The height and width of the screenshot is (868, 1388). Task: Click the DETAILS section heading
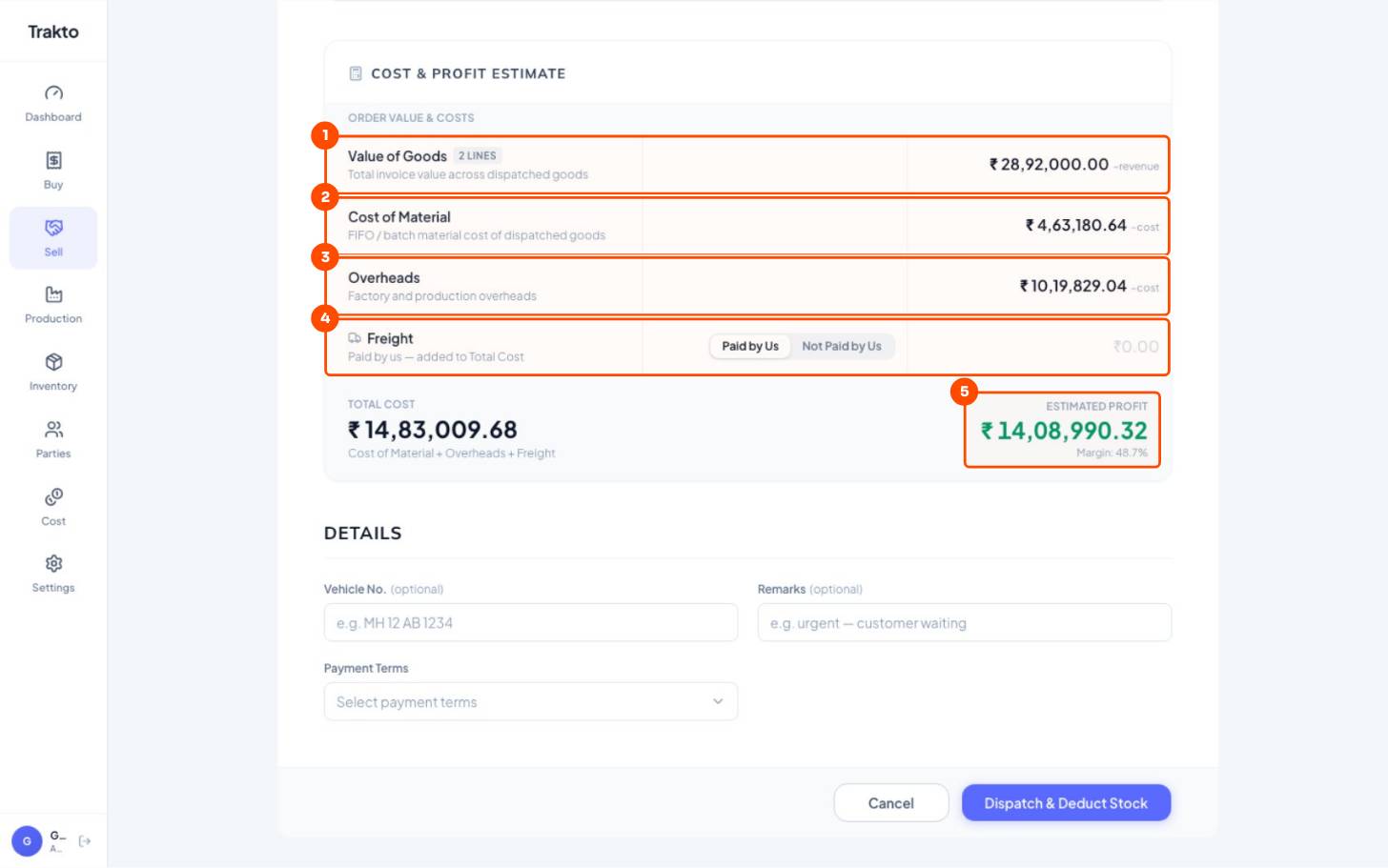[x=363, y=534]
